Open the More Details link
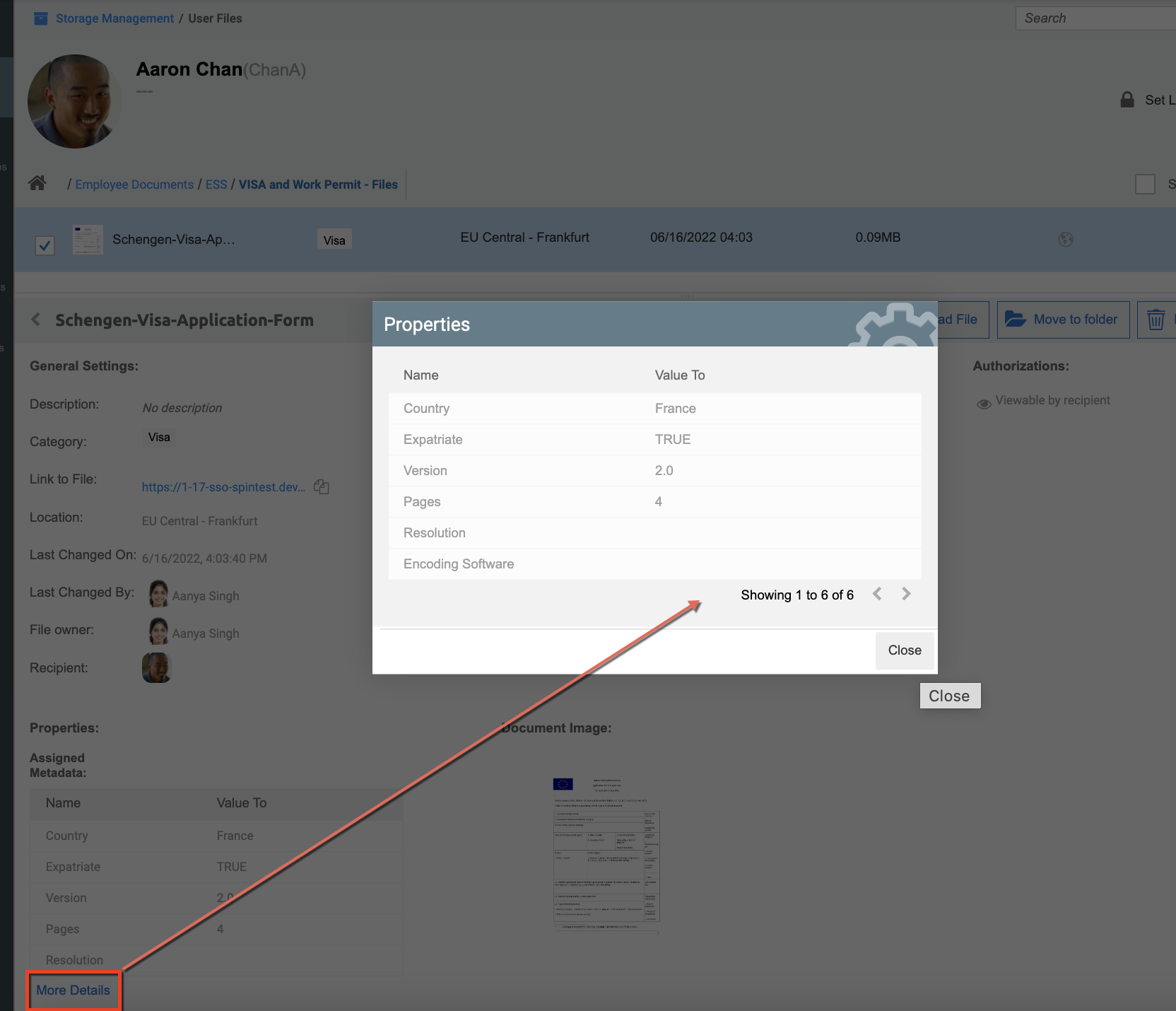The image size is (1176, 1011). (73, 990)
